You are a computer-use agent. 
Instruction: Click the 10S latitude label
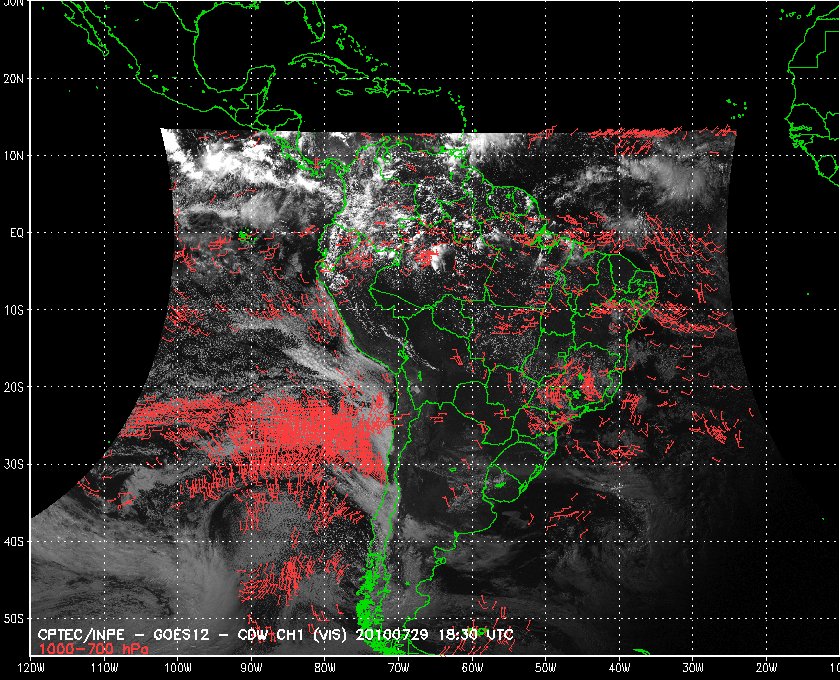pos(13,310)
